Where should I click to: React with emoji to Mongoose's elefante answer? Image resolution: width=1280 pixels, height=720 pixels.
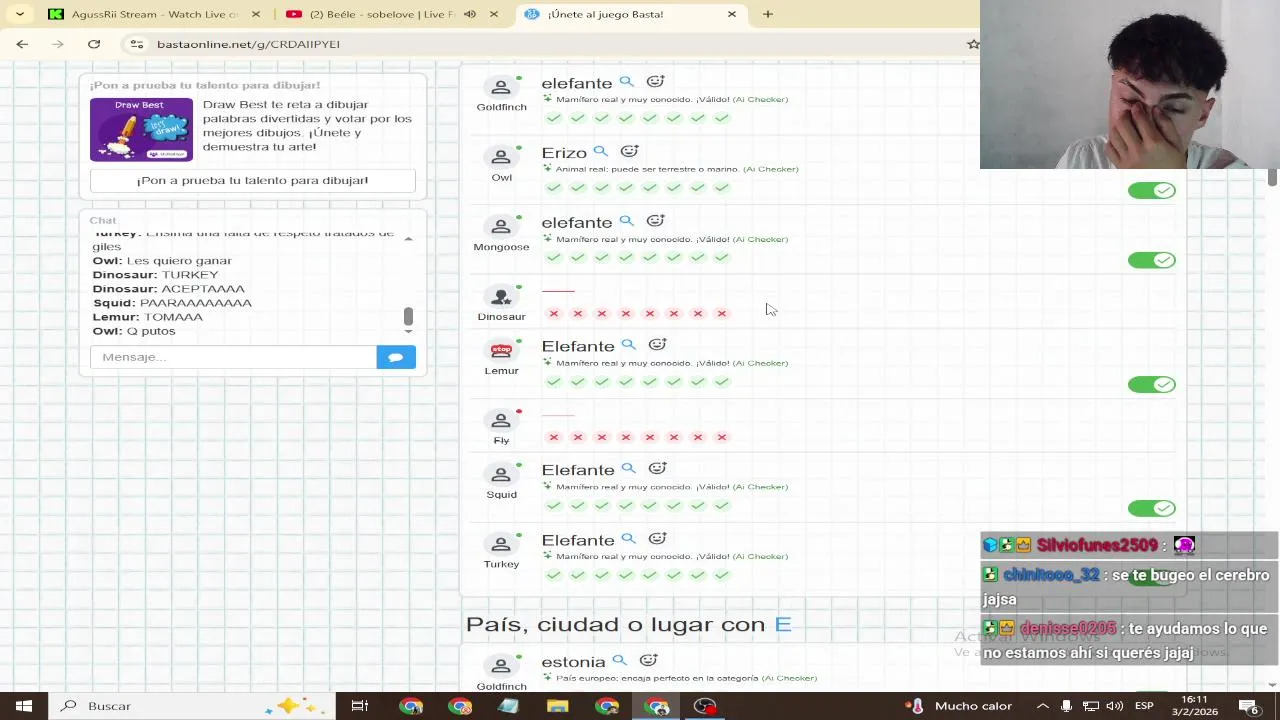[655, 221]
